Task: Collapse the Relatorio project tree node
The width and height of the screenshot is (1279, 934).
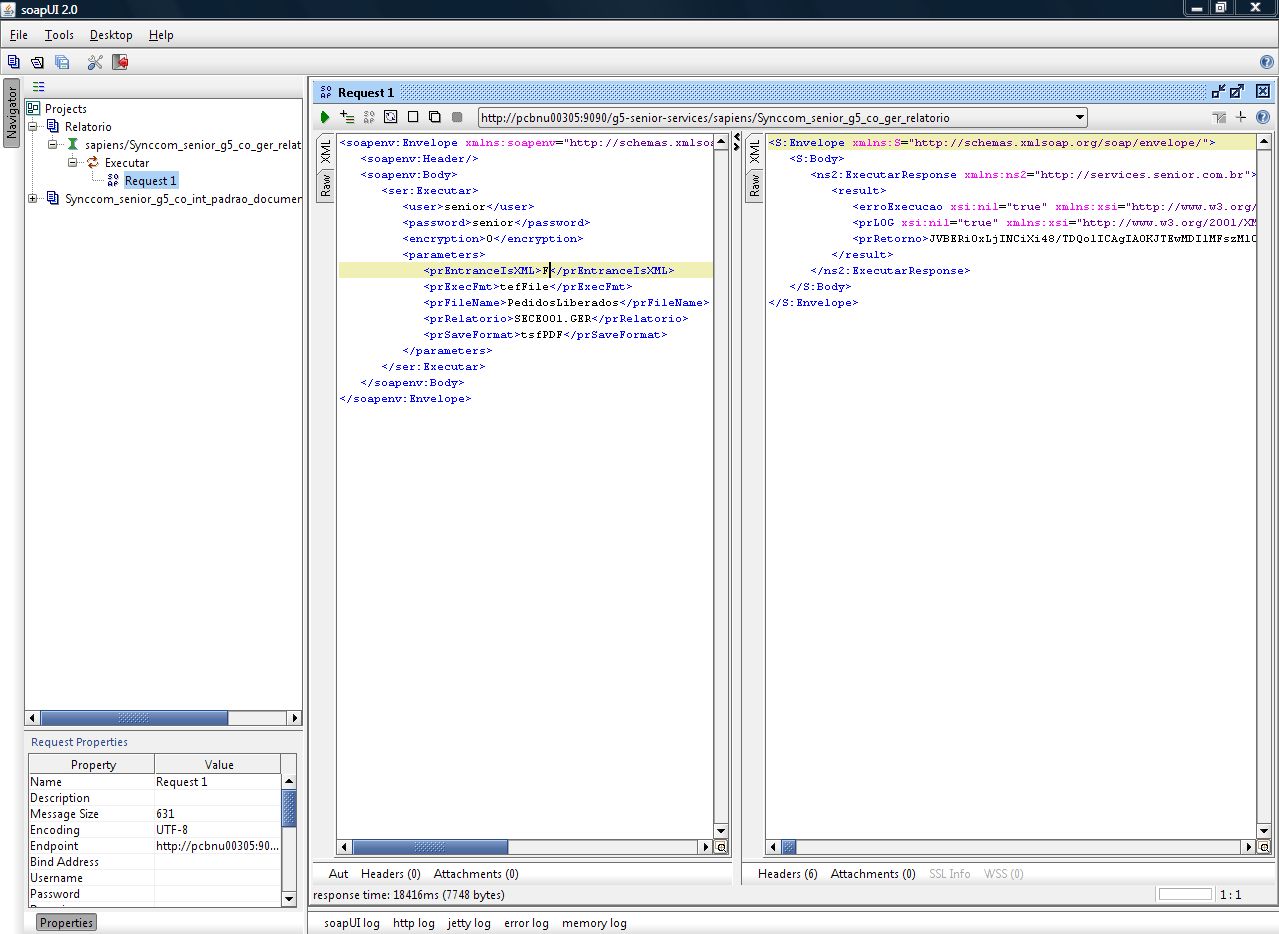Action: [x=33, y=127]
